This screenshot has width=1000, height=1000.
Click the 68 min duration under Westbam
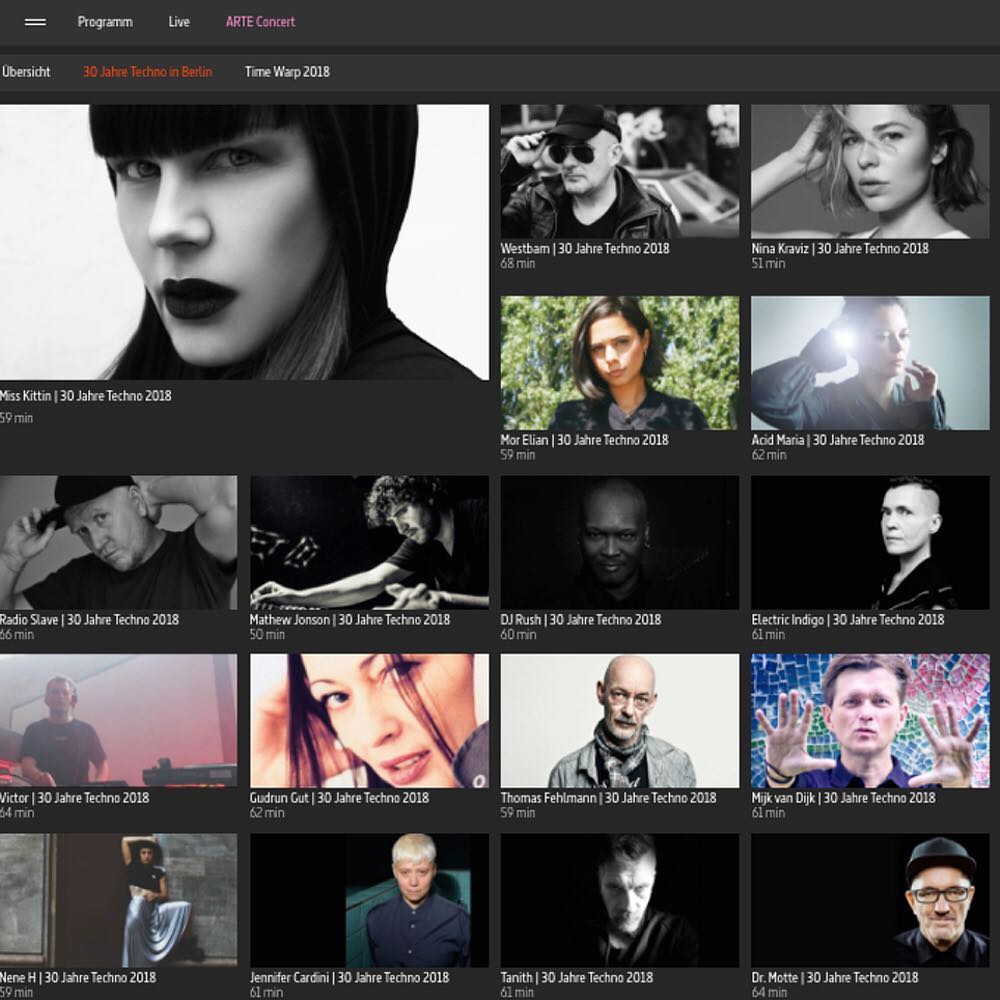[518, 263]
